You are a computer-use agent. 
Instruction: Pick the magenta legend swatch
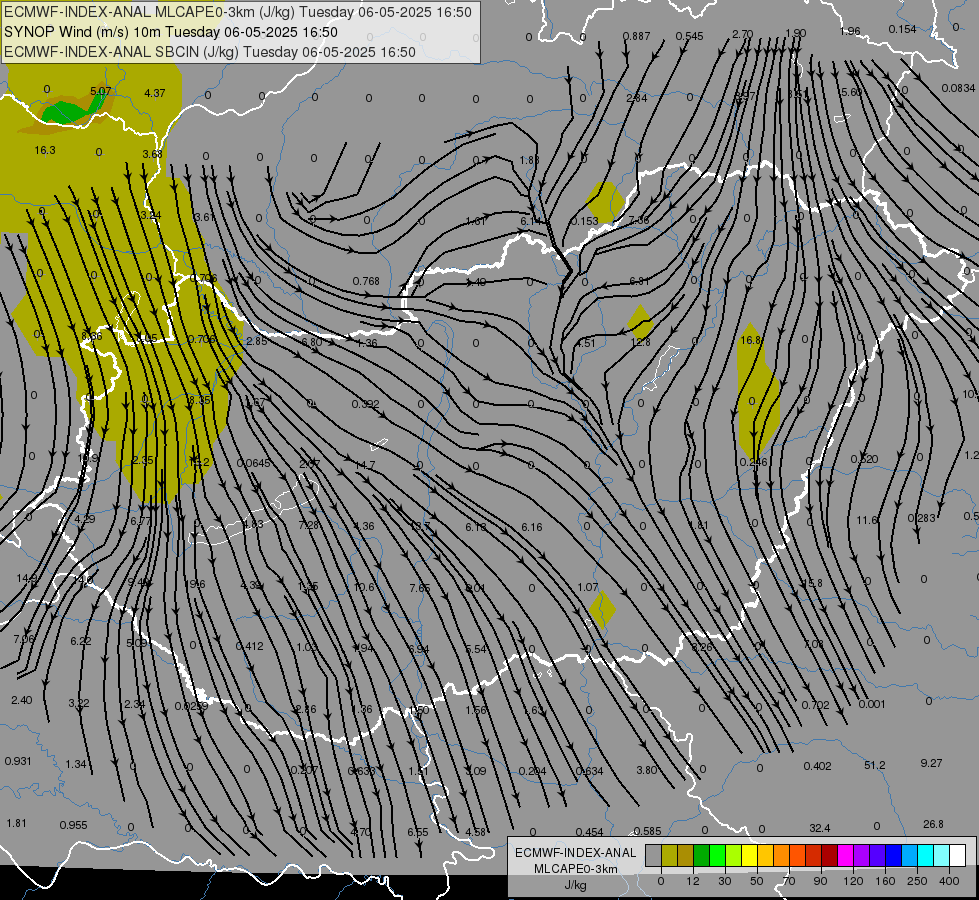[845, 856]
